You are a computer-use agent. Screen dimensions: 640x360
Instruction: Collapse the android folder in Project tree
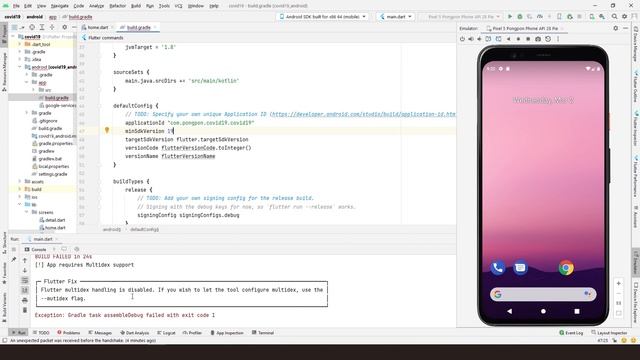click(20, 67)
